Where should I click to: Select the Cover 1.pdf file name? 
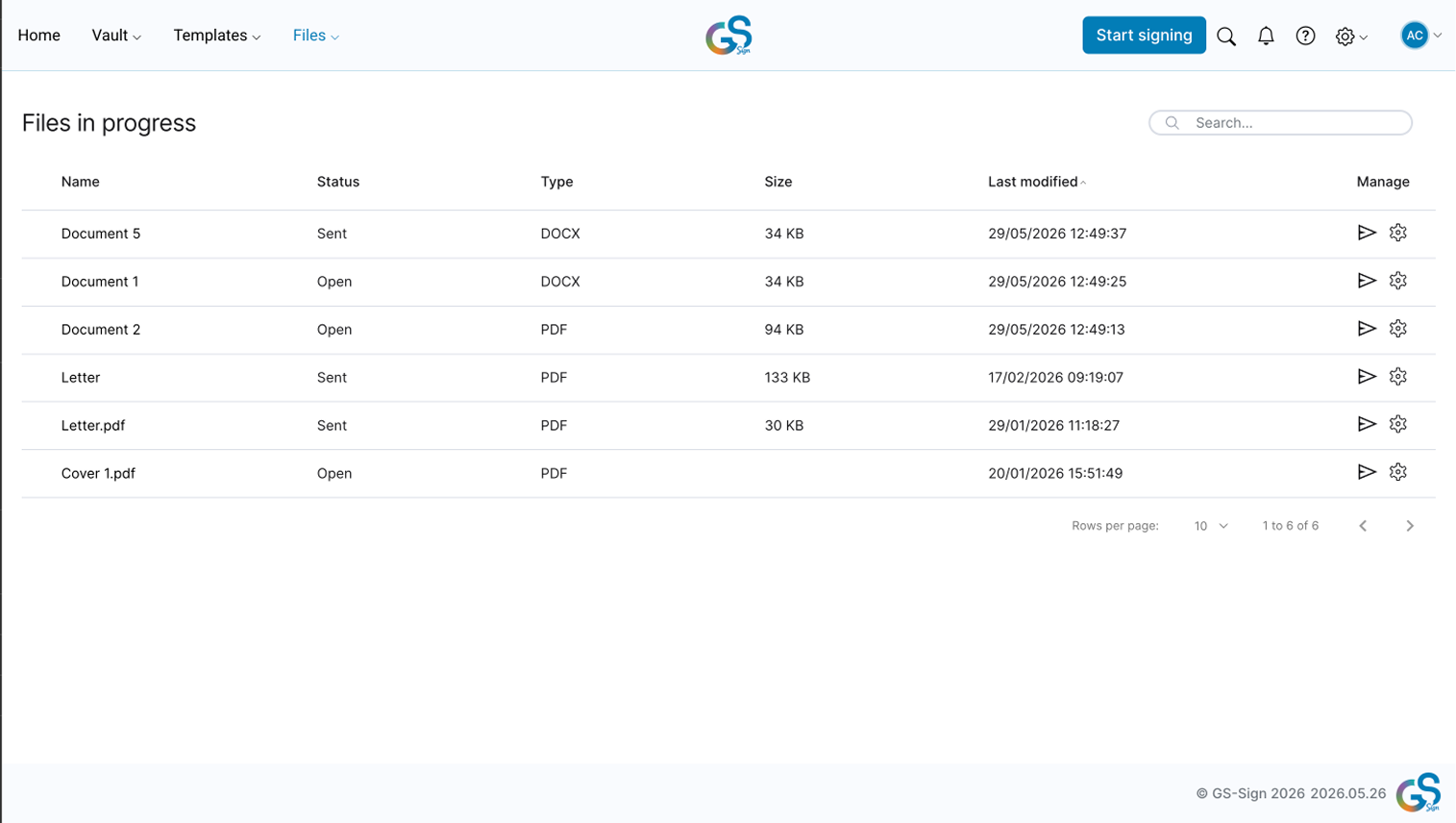click(x=98, y=473)
